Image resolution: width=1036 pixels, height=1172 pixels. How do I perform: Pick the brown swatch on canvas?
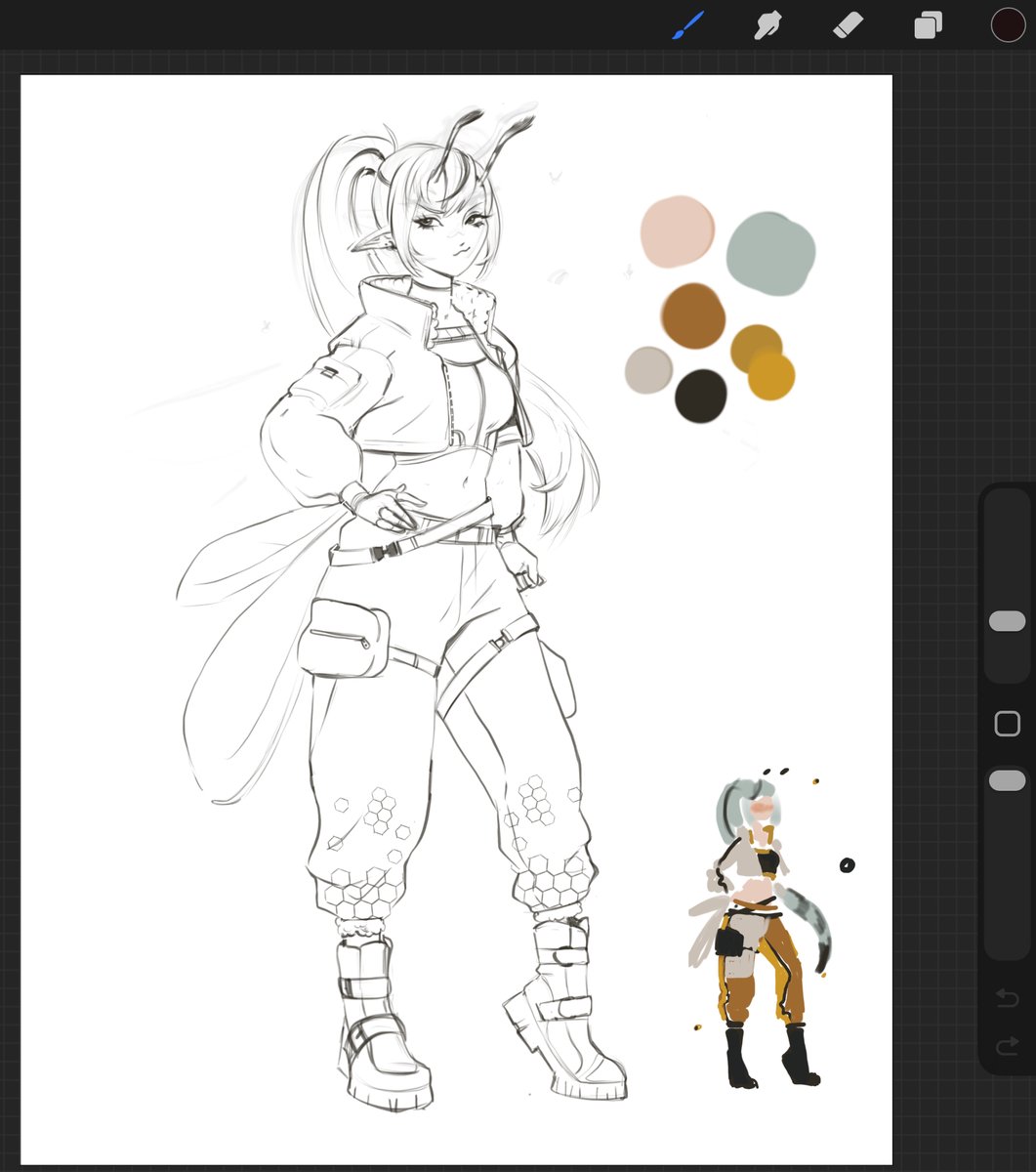[x=692, y=315]
